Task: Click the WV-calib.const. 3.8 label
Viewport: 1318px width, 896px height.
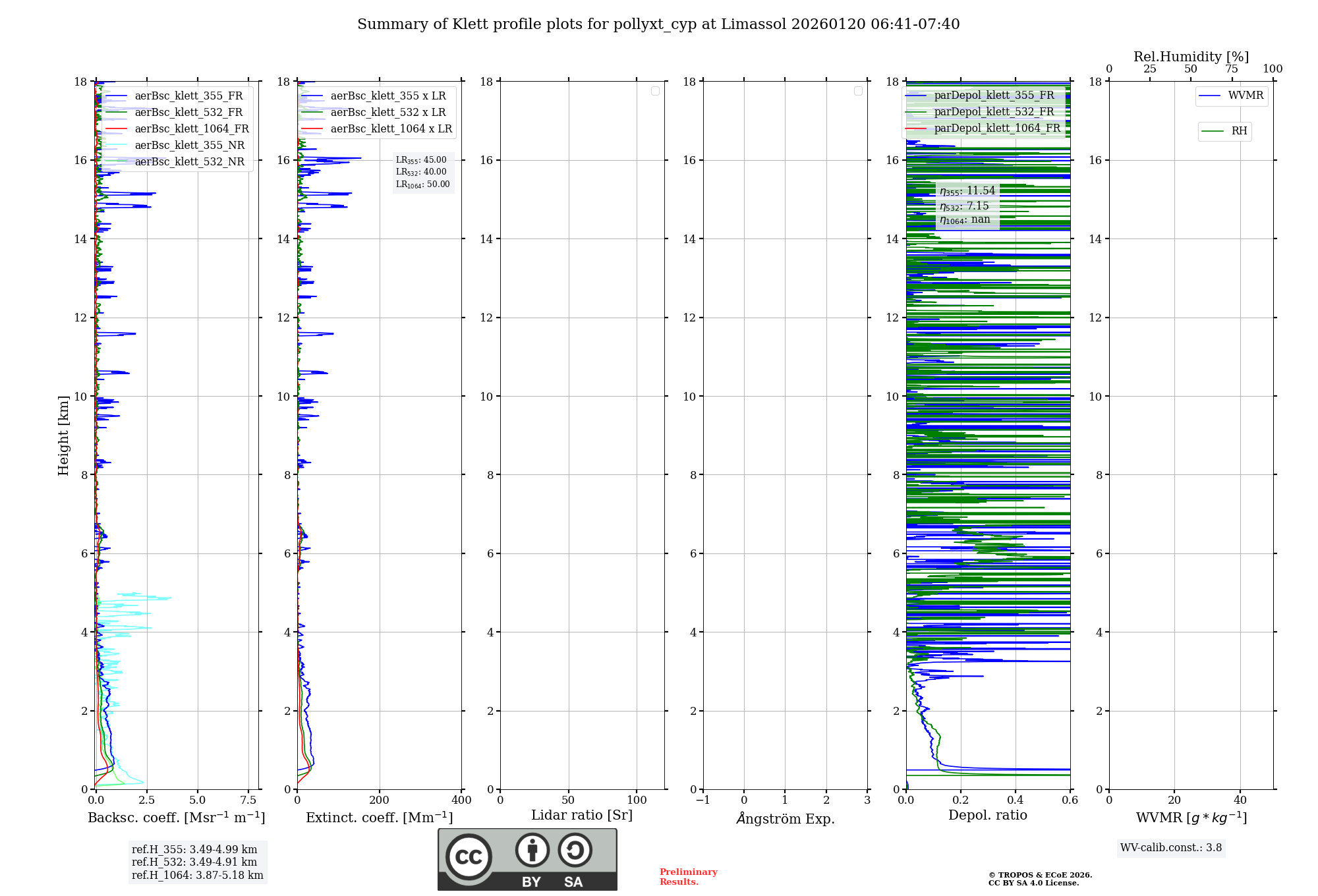Action: click(1170, 848)
